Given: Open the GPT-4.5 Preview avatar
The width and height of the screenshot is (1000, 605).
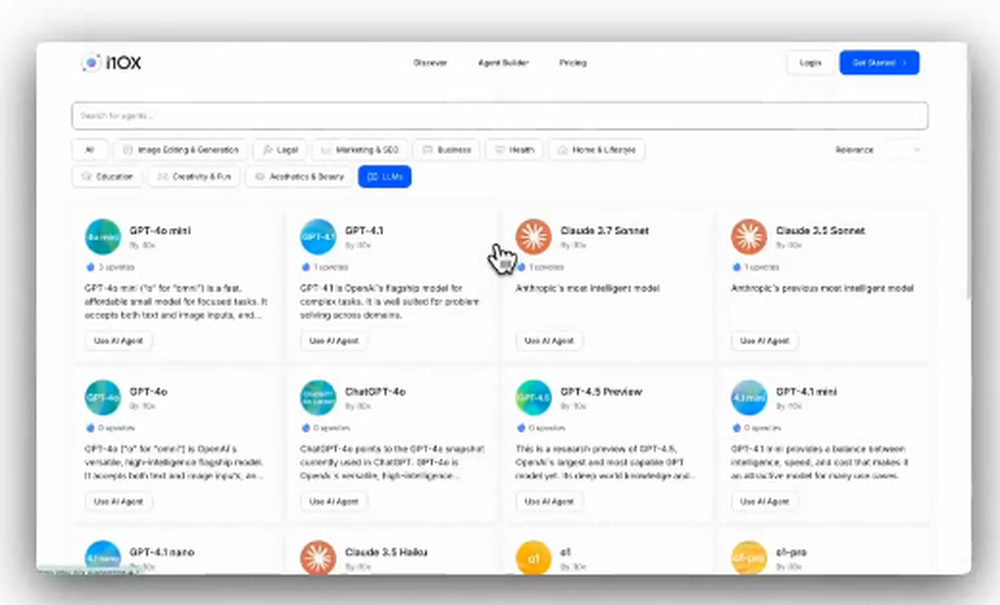Looking at the screenshot, I should pos(534,397).
